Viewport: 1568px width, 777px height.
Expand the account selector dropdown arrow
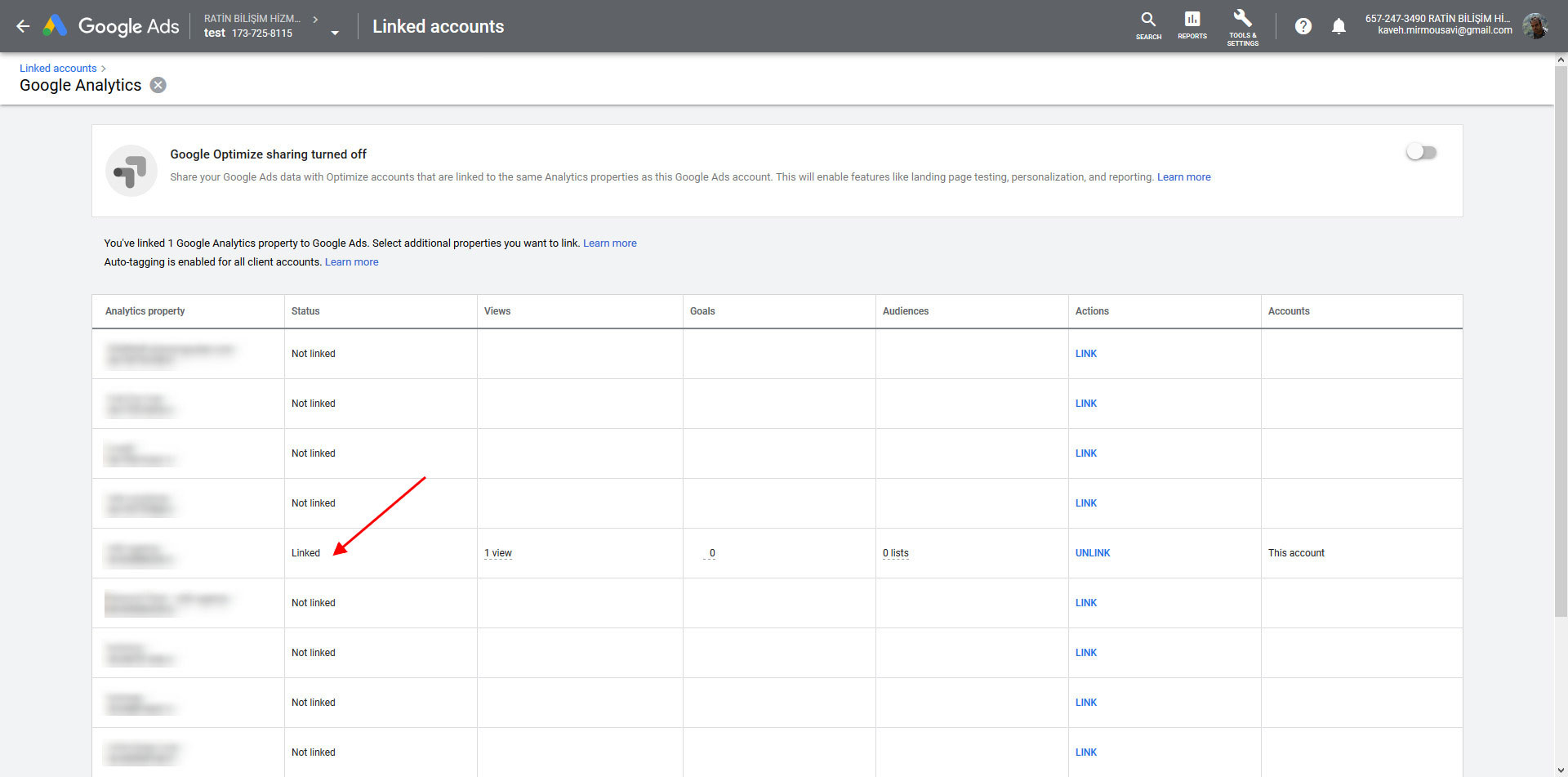point(335,33)
